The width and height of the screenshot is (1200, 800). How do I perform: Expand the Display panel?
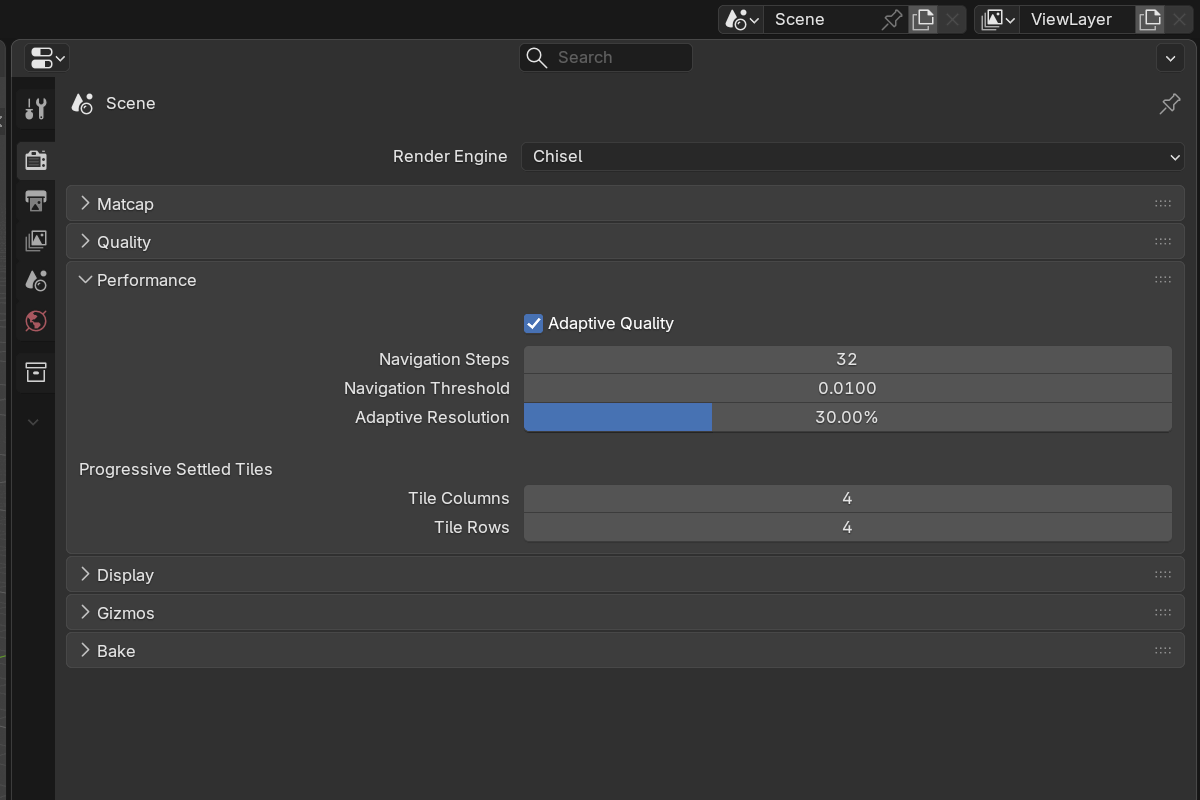click(625, 575)
